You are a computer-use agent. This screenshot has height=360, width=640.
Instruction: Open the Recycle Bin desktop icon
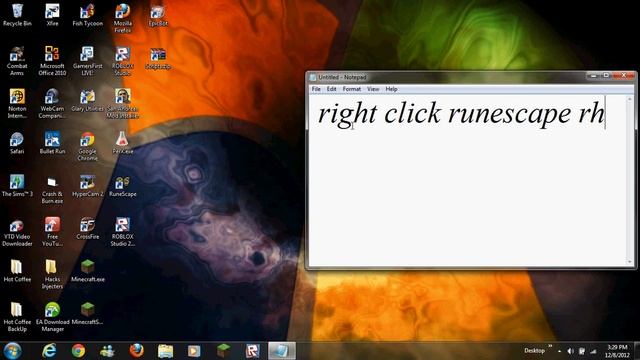coord(17,15)
